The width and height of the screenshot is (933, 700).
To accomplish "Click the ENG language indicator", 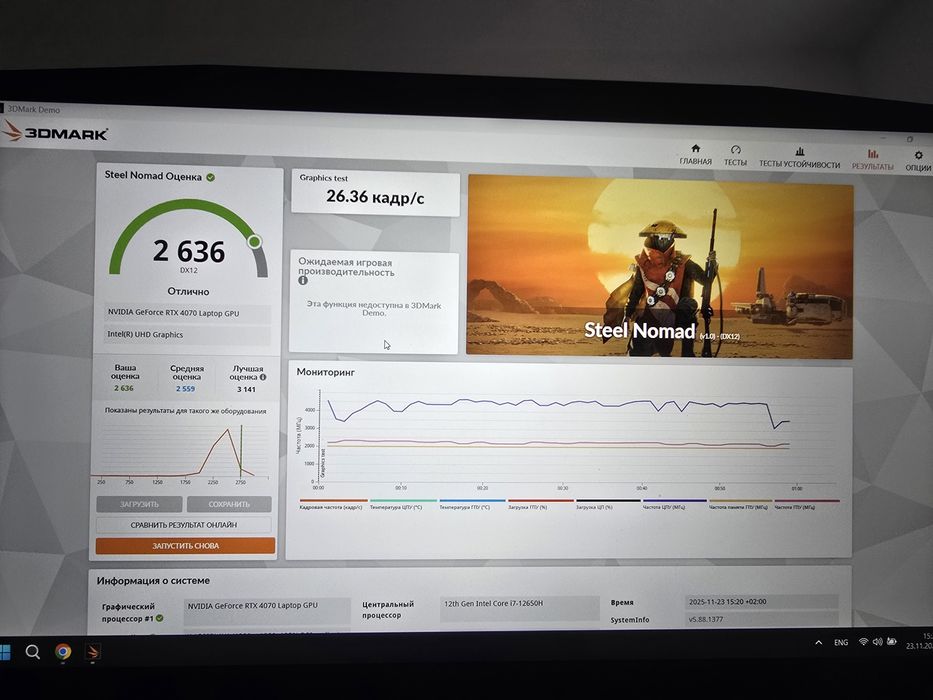I will pos(841,642).
